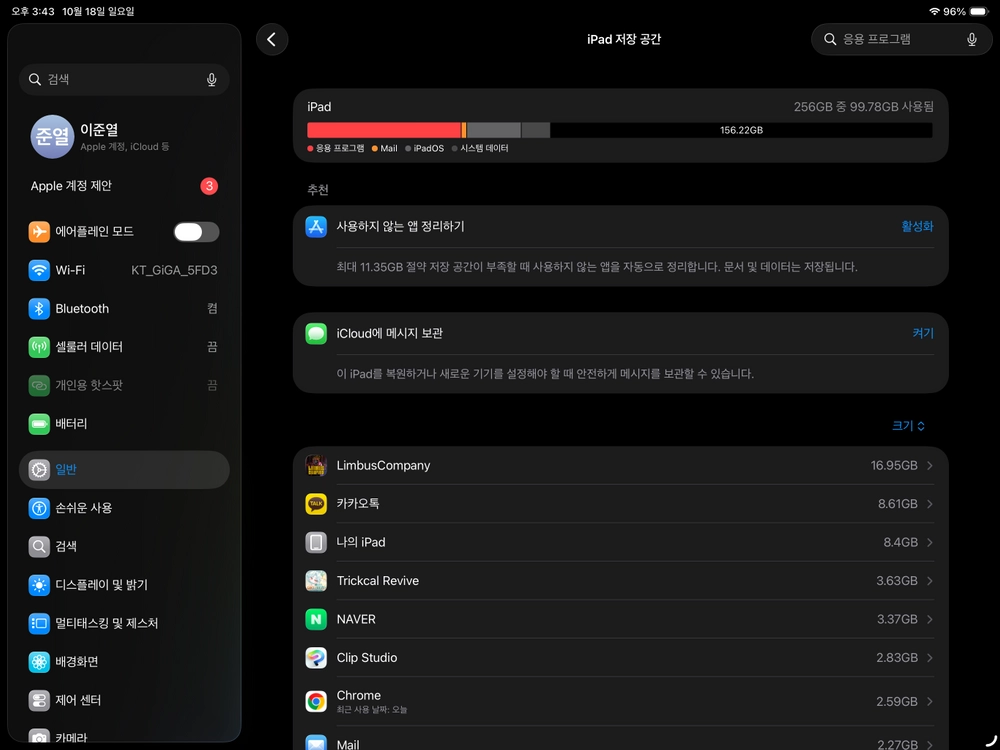Tap the chevron on the 카카오톡 row
The image size is (1000, 750).
click(x=930, y=504)
